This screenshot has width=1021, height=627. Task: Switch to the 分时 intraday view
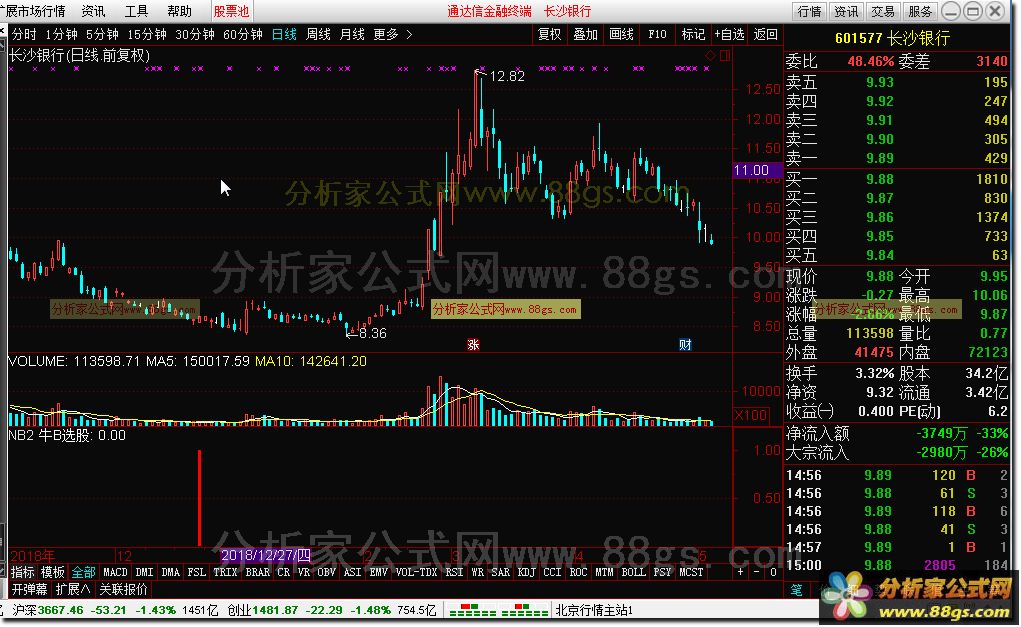23,35
